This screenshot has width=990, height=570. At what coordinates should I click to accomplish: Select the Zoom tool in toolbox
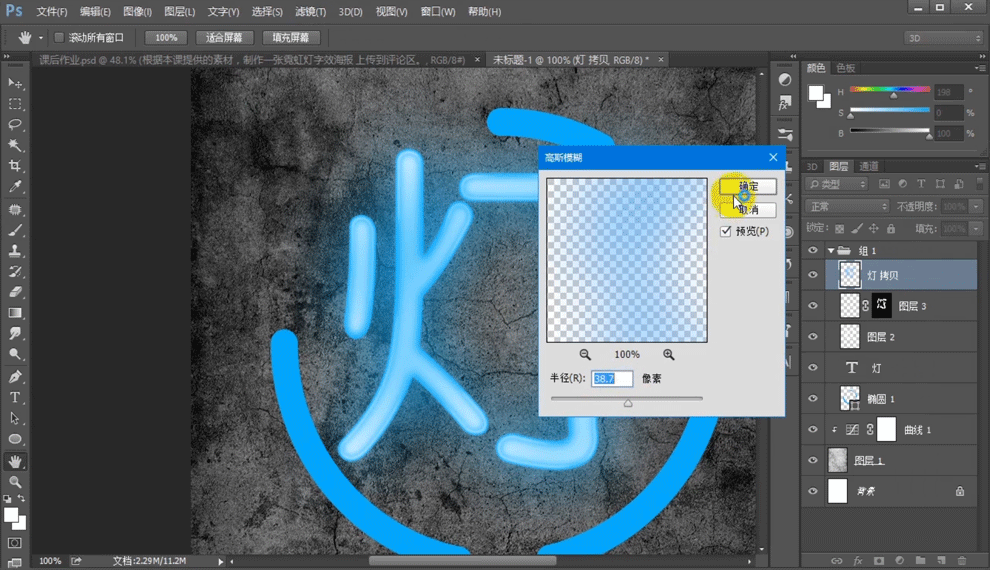pos(15,482)
